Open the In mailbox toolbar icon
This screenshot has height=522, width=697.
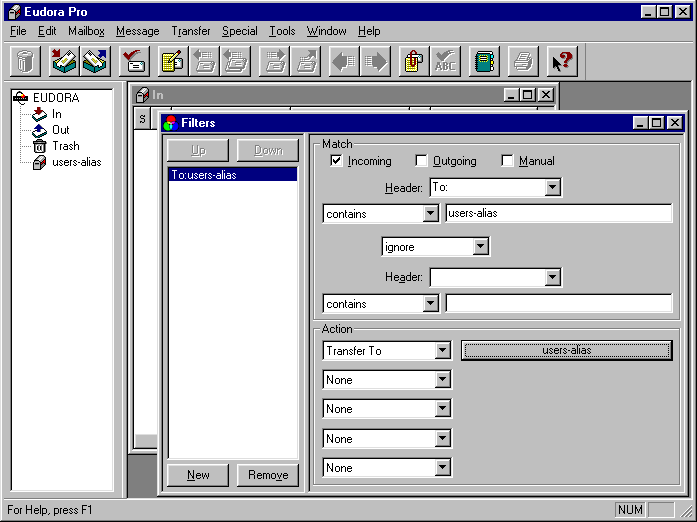pyautogui.click(x=64, y=62)
